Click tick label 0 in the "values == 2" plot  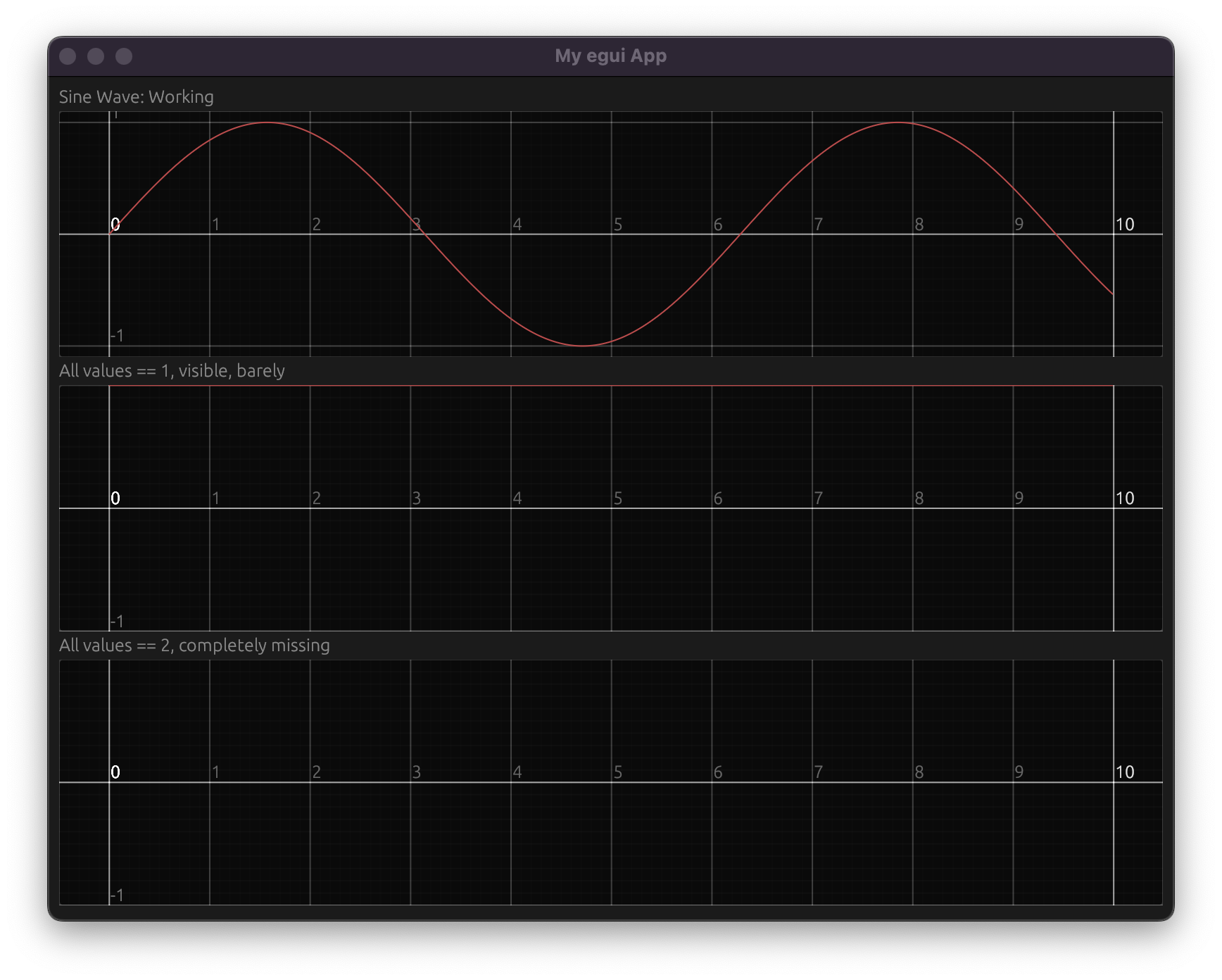(x=115, y=772)
